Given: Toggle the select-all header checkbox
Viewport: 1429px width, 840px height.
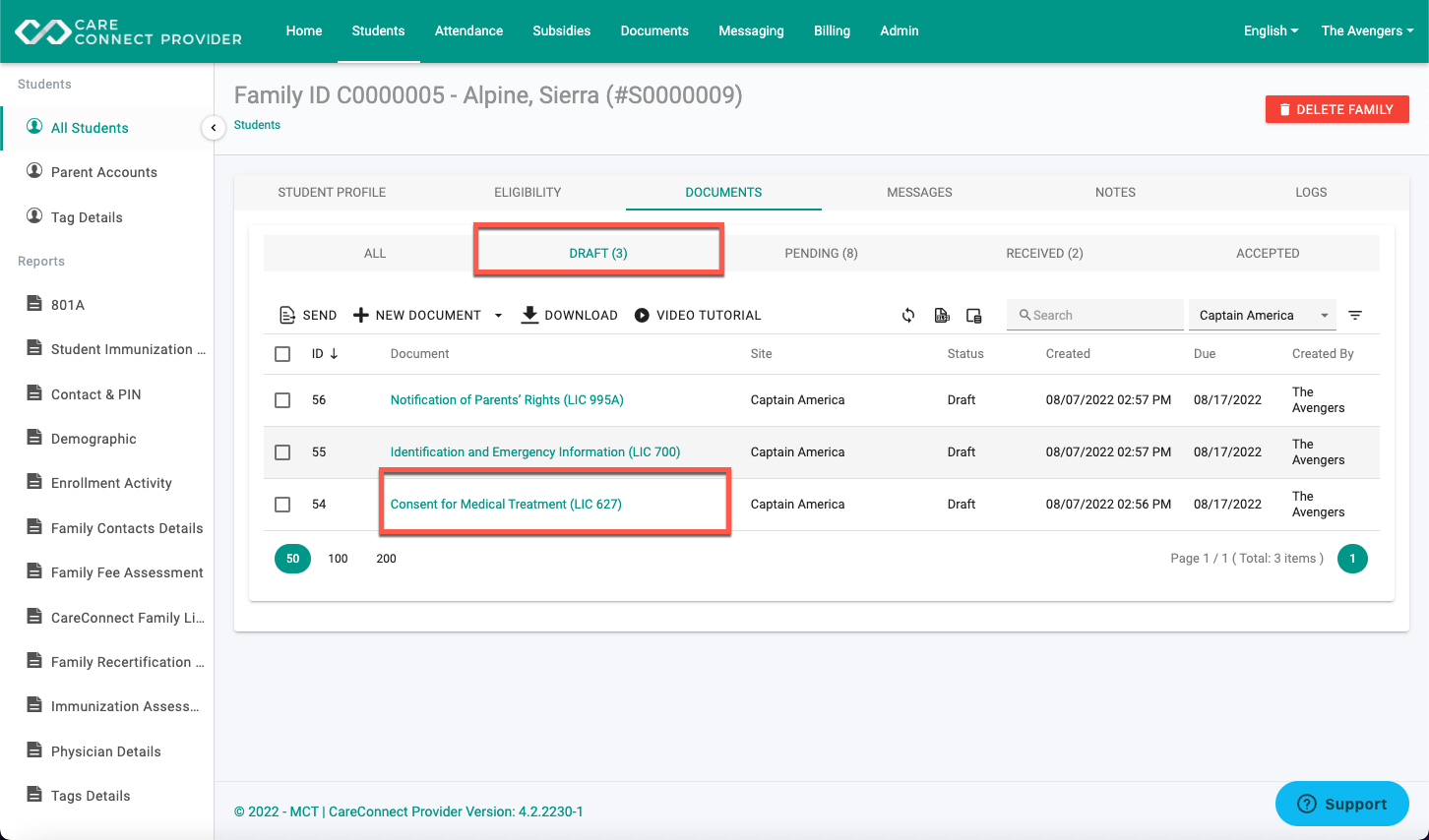Looking at the screenshot, I should coord(282,354).
